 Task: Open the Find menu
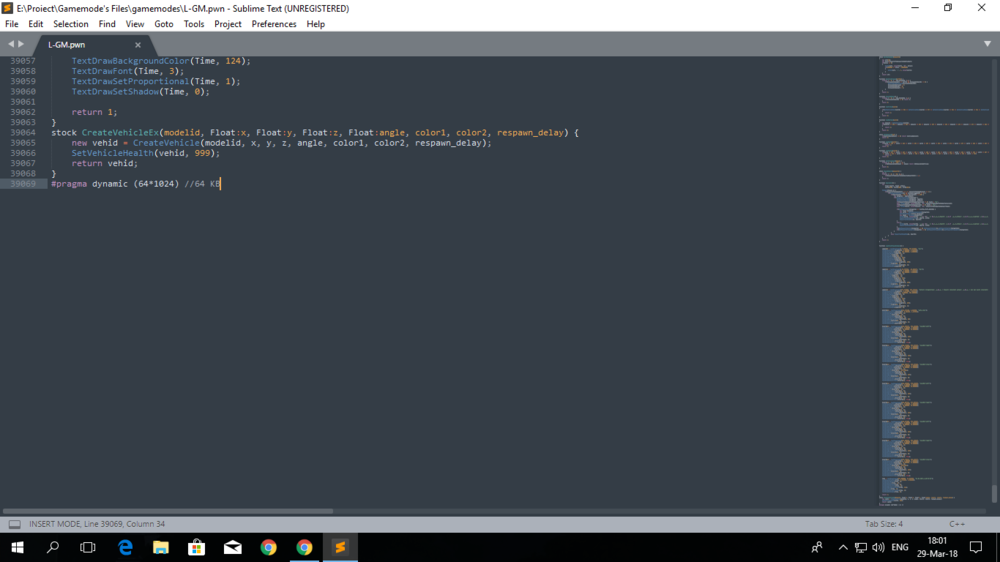pyautogui.click(x=107, y=24)
